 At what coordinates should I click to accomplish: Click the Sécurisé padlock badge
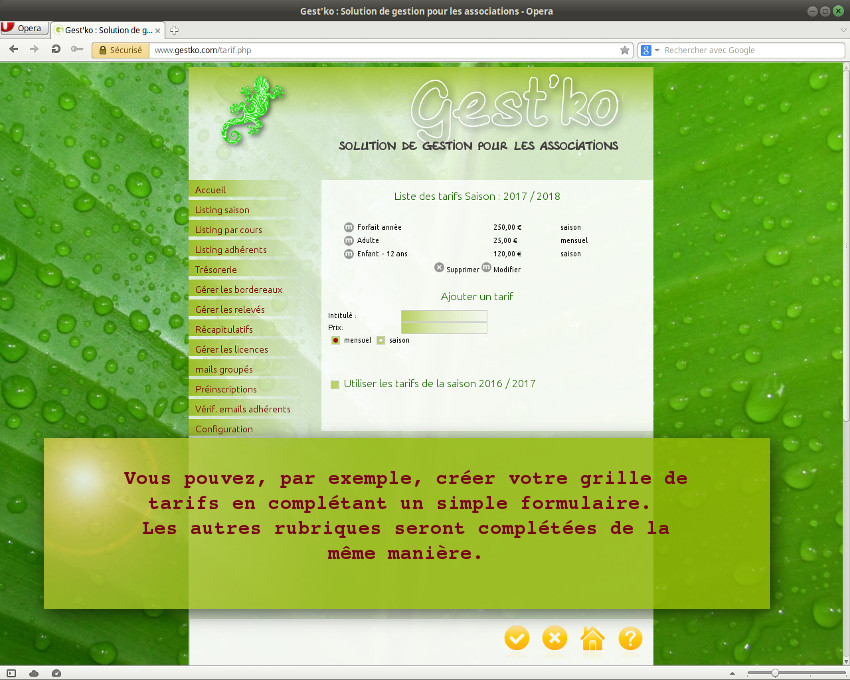(x=120, y=50)
